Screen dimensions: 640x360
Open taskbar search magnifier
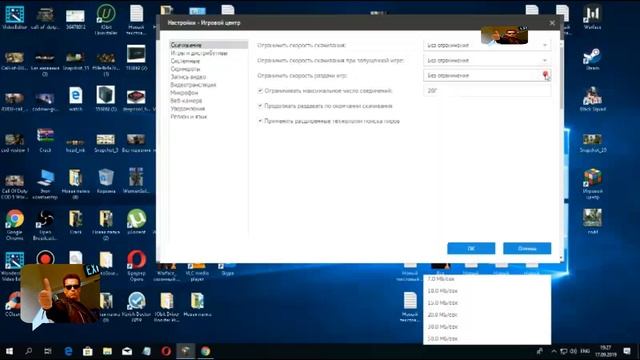pos(29,351)
